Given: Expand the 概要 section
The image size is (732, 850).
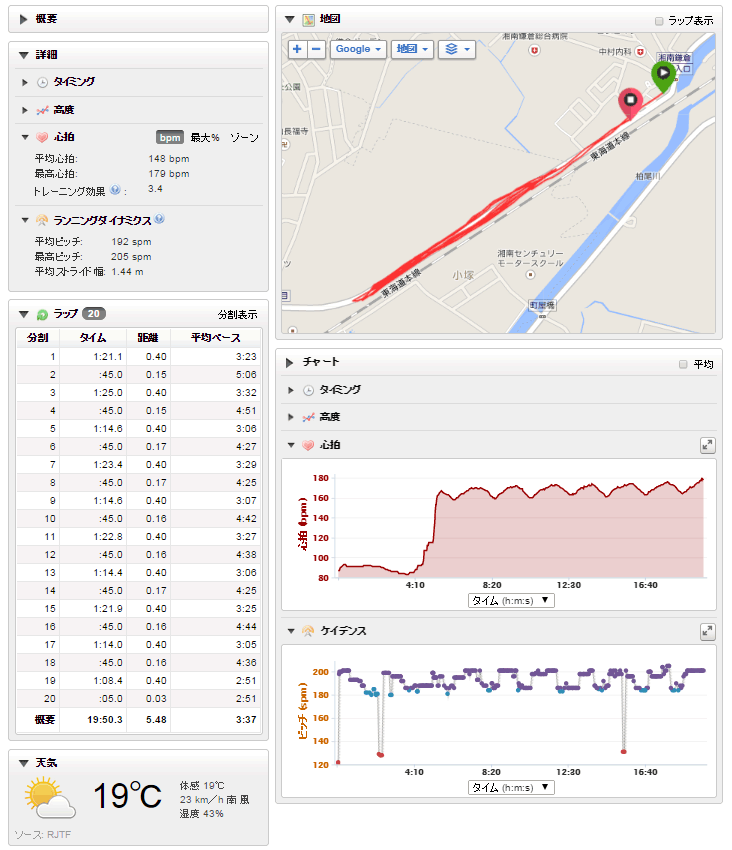Looking at the screenshot, I should pyautogui.click(x=24, y=19).
